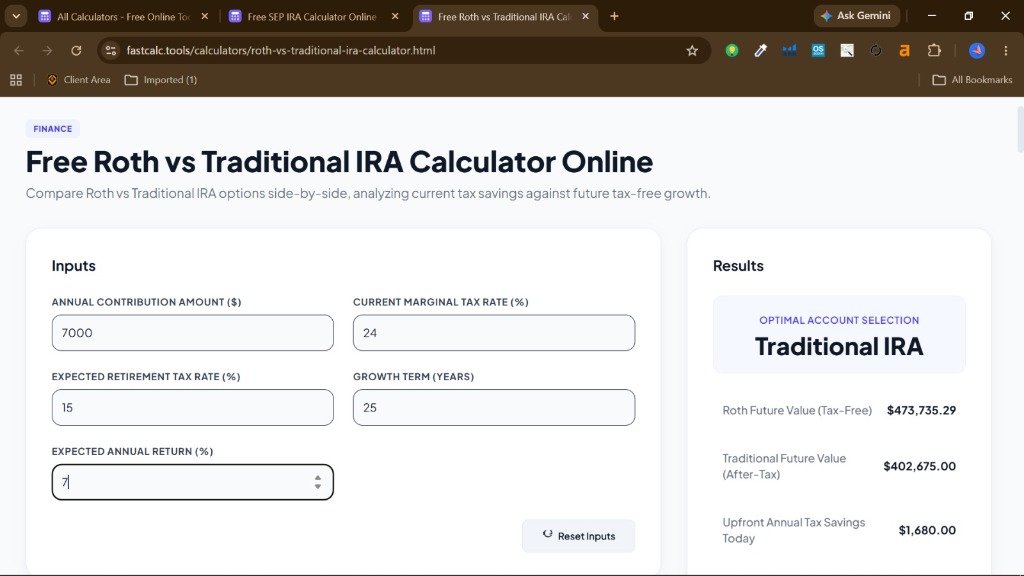Open the Chrome three-dot menu
The width and height of the screenshot is (1024, 576).
[1006, 50]
